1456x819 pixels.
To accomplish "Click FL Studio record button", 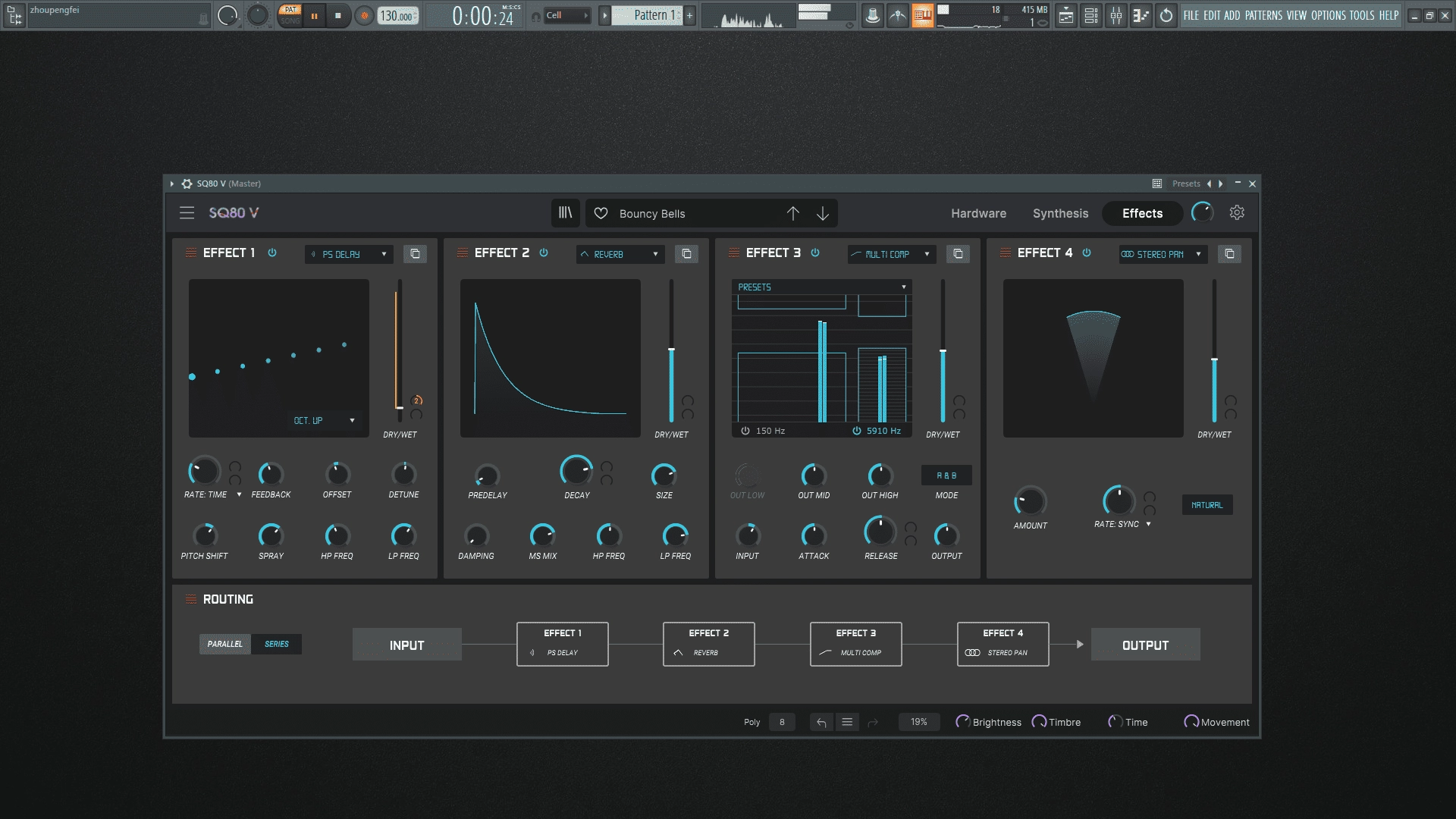I will click(x=364, y=15).
